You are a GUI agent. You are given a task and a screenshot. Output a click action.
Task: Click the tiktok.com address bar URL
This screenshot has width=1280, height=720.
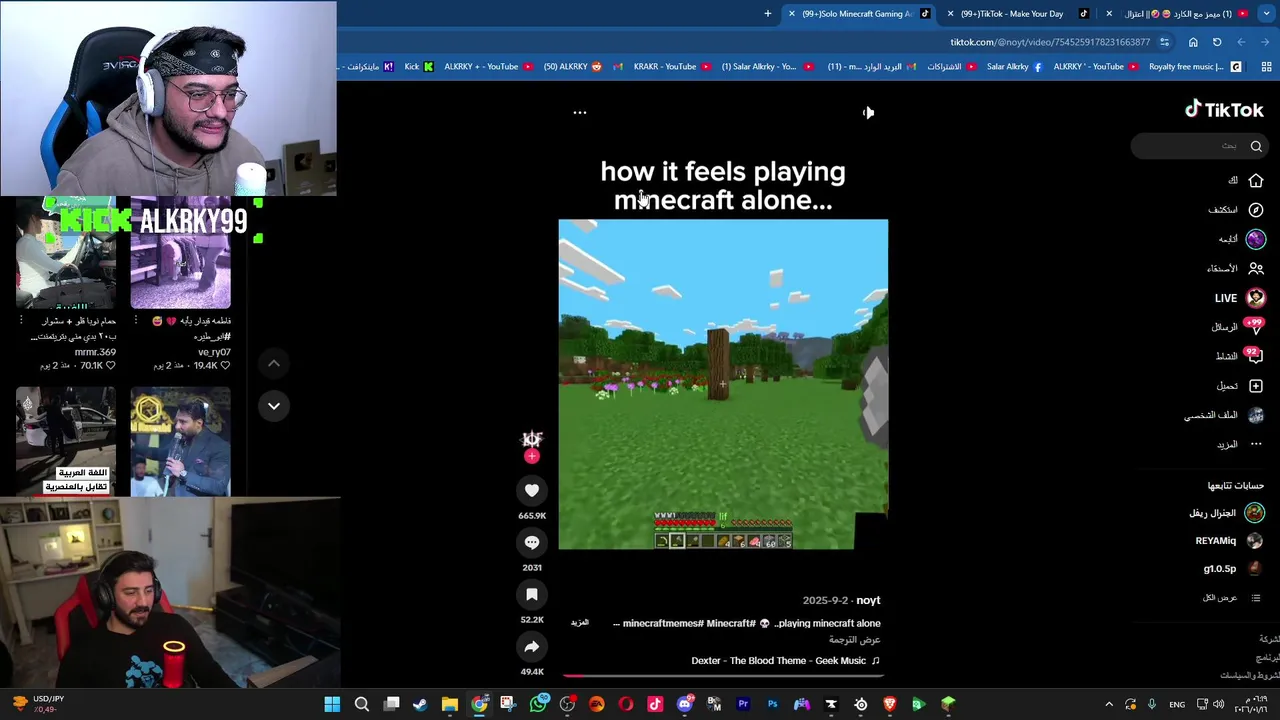tap(1049, 42)
